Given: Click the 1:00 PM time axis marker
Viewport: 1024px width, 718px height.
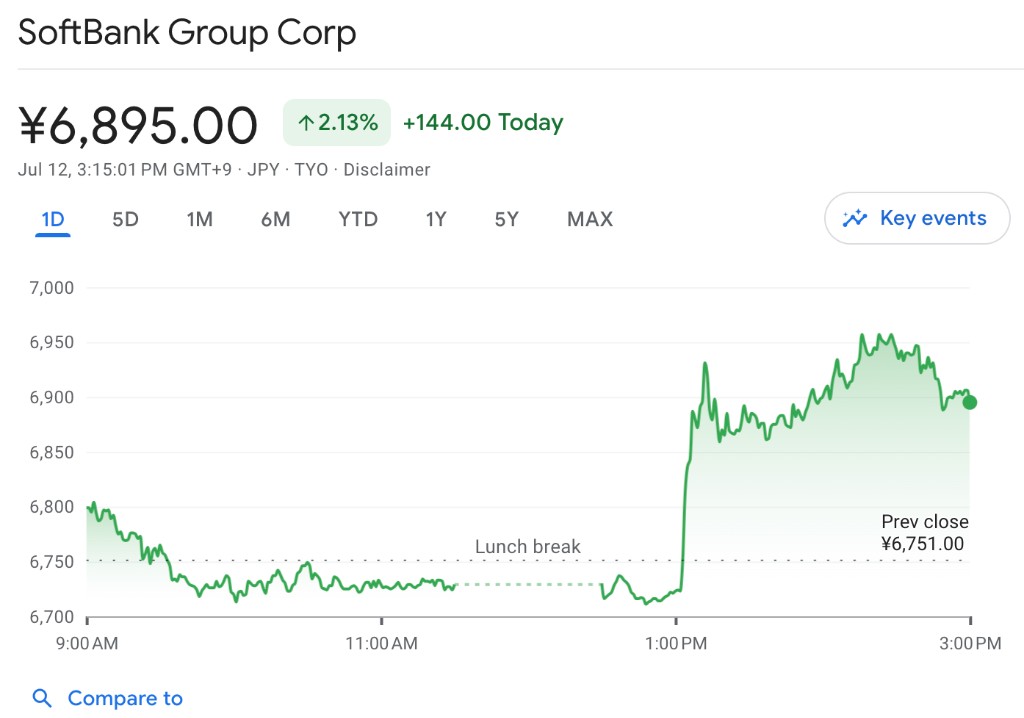Looking at the screenshot, I should tap(676, 644).
